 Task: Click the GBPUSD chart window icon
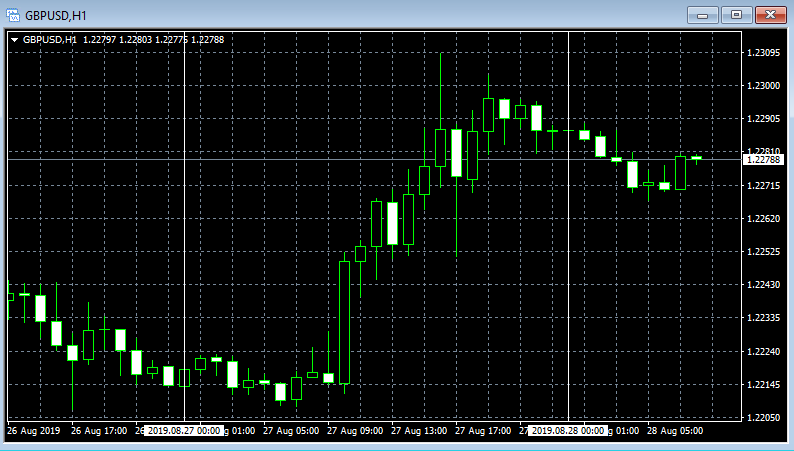coord(13,15)
